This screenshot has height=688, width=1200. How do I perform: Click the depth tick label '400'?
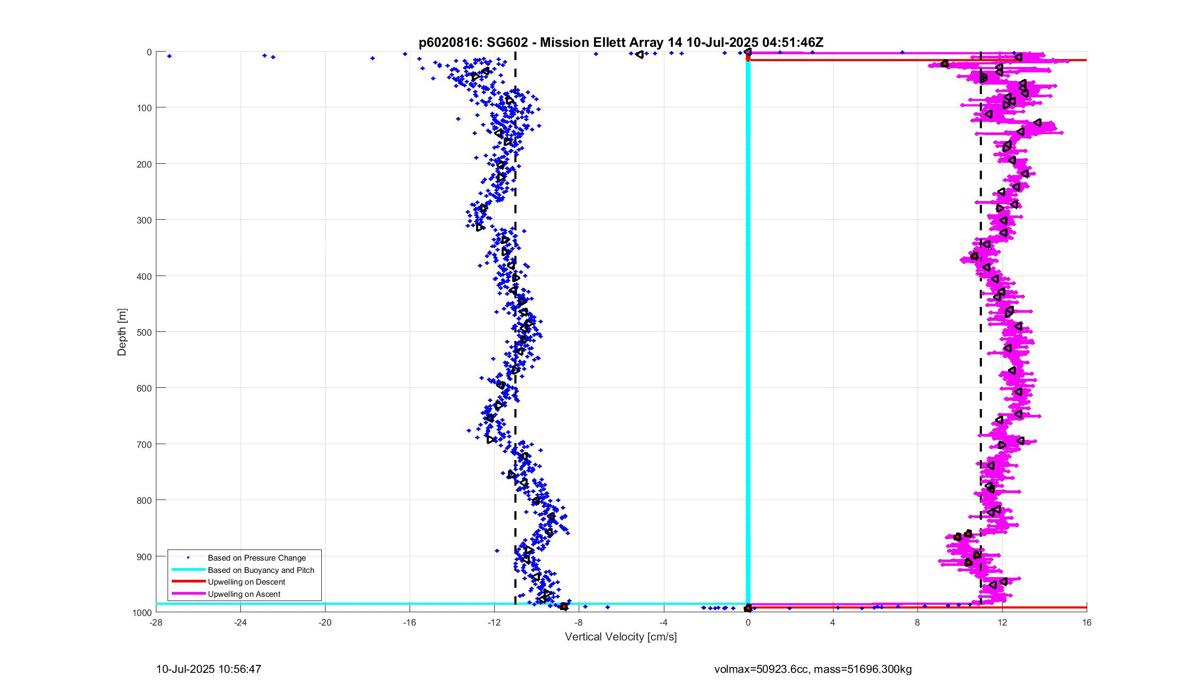click(x=143, y=276)
